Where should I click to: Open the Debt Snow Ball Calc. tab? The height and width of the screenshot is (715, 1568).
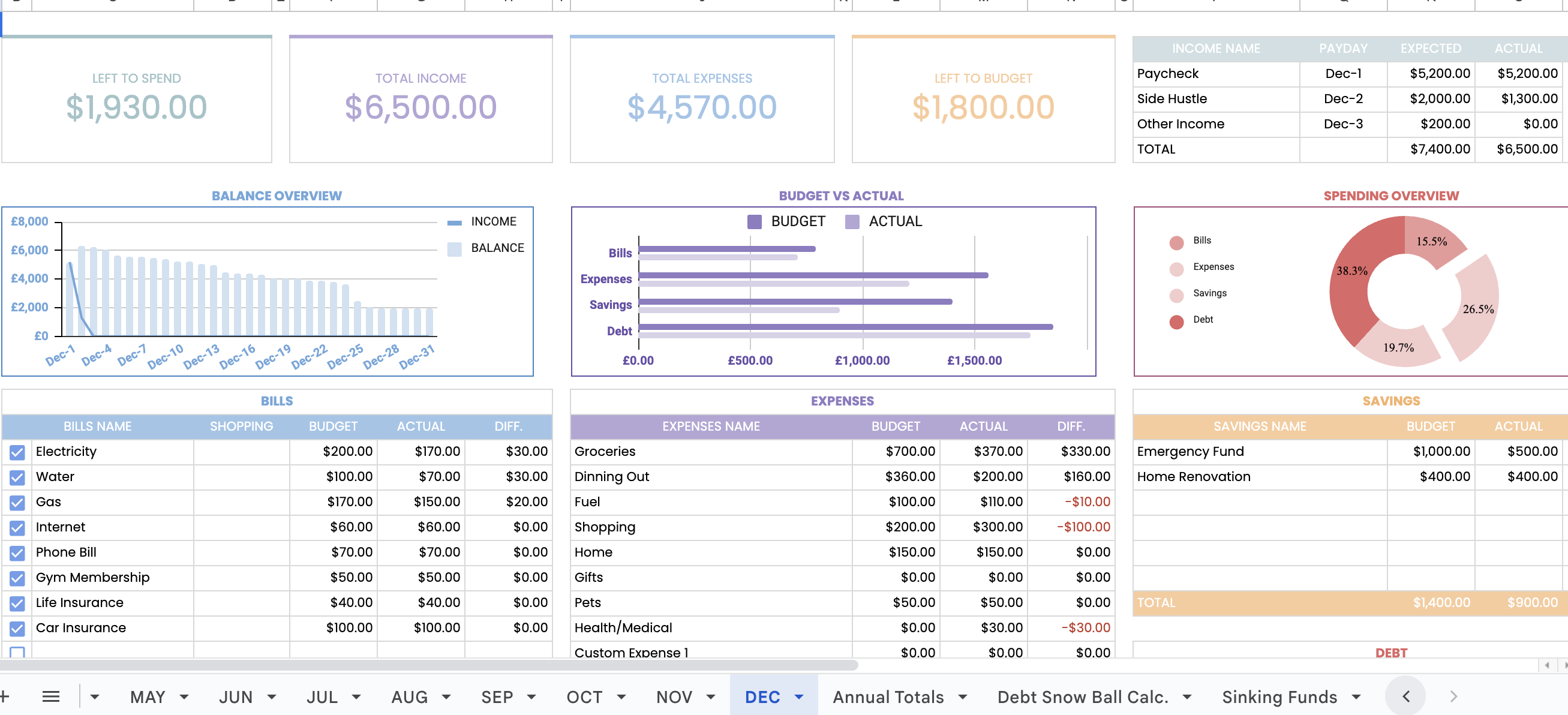[x=1082, y=696]
